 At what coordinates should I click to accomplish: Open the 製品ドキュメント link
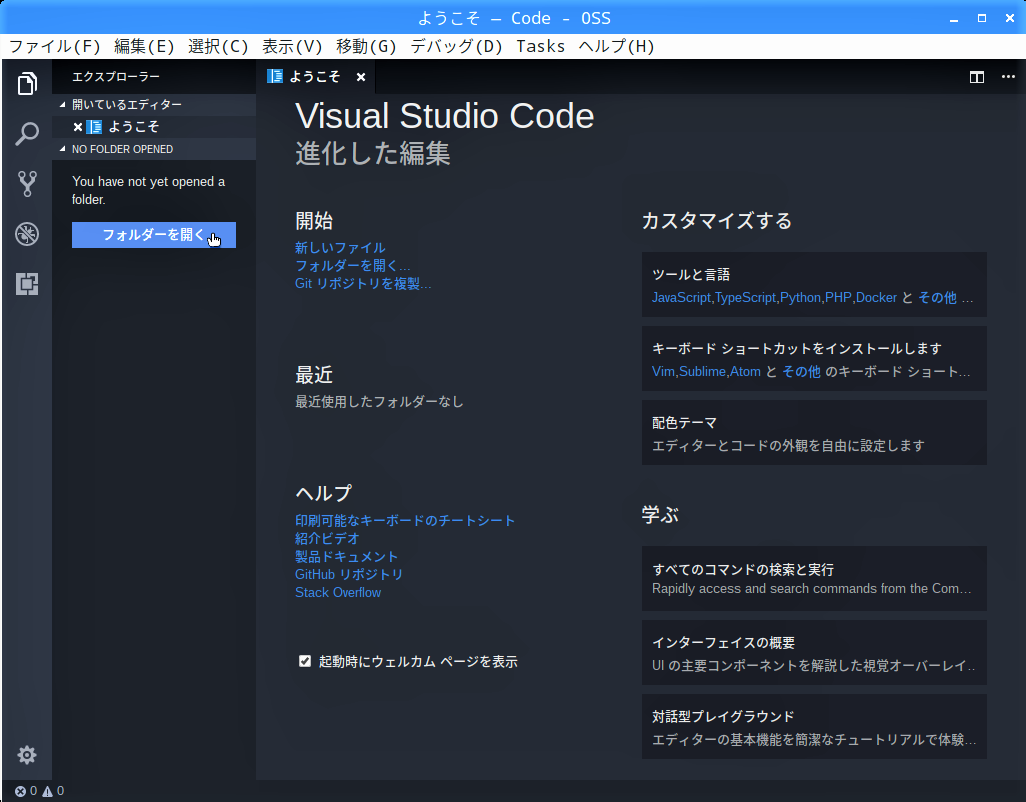coord(346,557)
